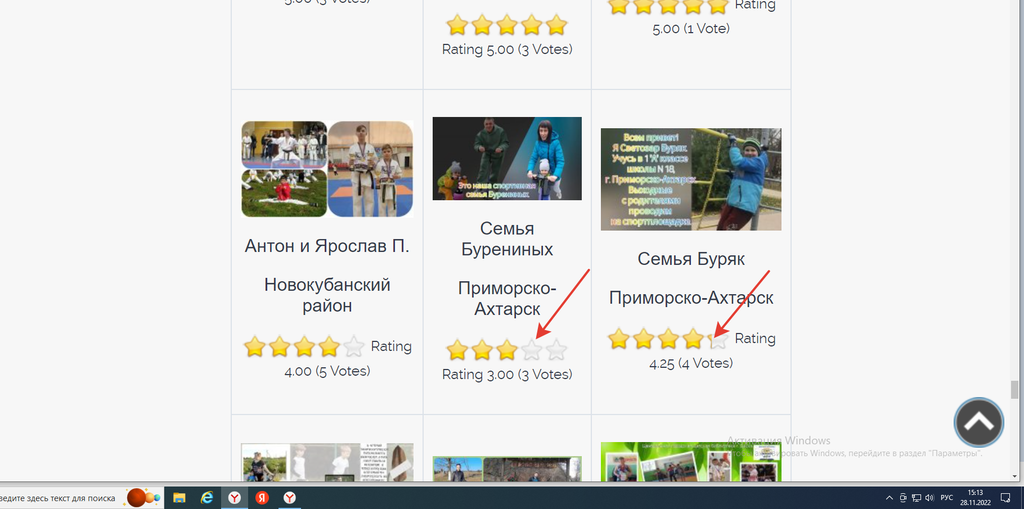Open Internet Explorer from the taskbar
Image resolution: width=1024 pixels, height=509 pixels.
[x=207, y=498]
